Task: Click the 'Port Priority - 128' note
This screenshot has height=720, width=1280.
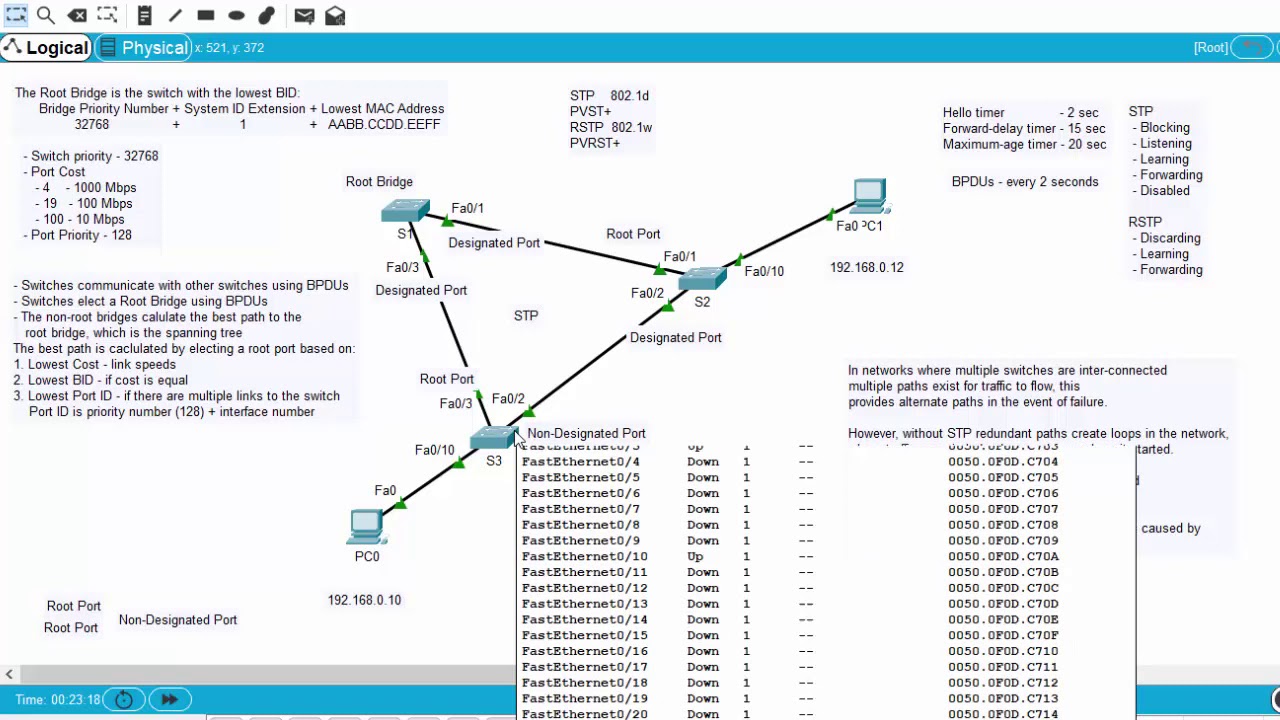Action: [x=78, y=234]
